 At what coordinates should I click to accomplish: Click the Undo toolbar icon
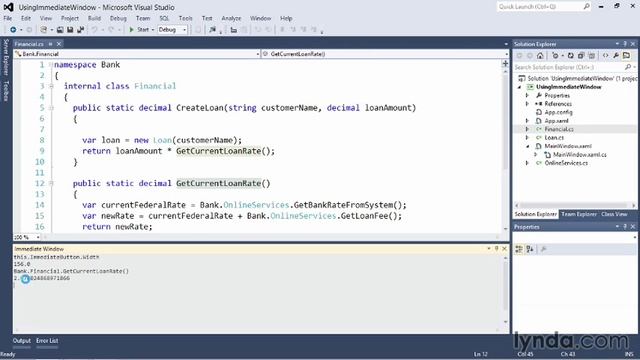[x=94, y=30]
